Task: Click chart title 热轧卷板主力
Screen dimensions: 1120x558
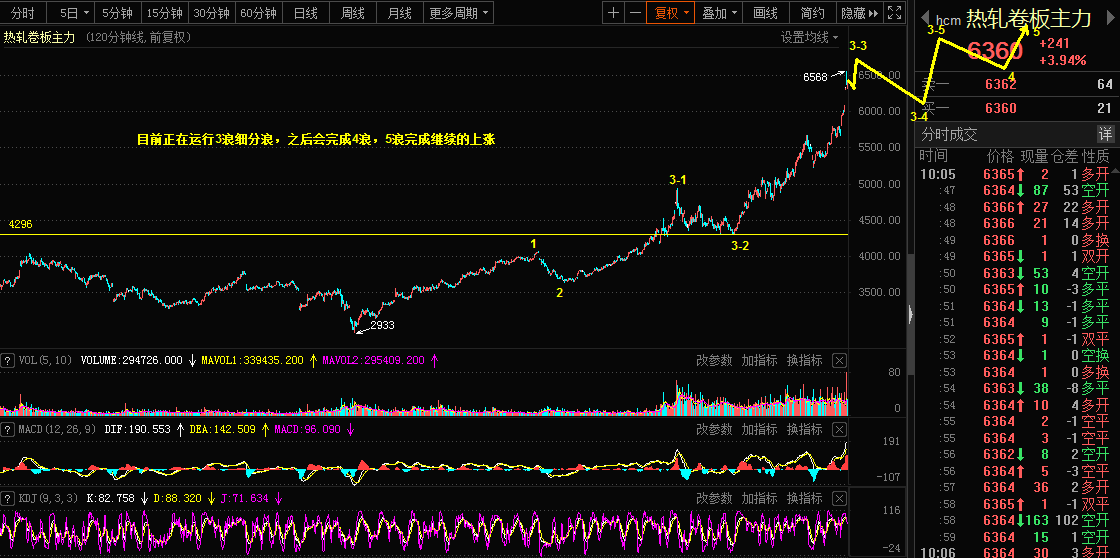Action: pos(39,38)
